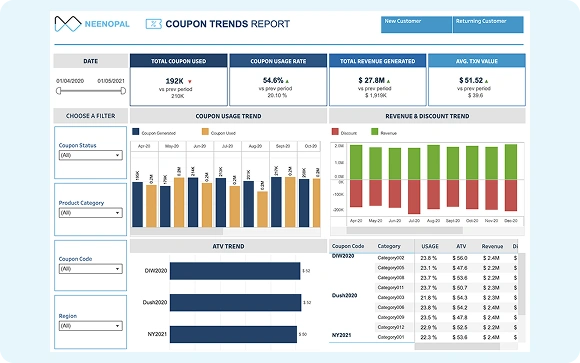Click the 01/05/2021 end date text

111,81
